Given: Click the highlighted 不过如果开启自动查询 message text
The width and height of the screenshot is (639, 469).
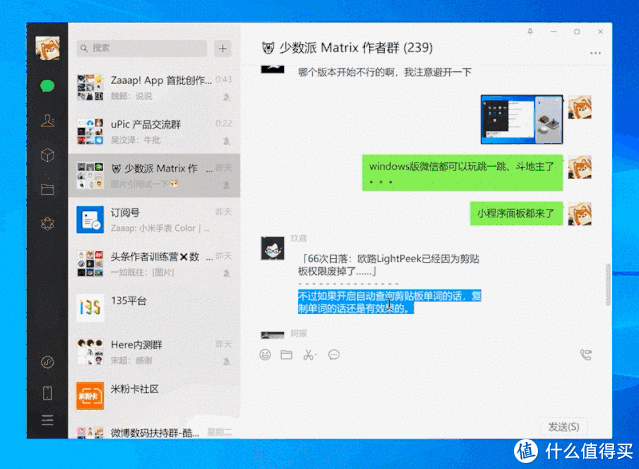Looking at the screenshot, I should pos(389,302).
